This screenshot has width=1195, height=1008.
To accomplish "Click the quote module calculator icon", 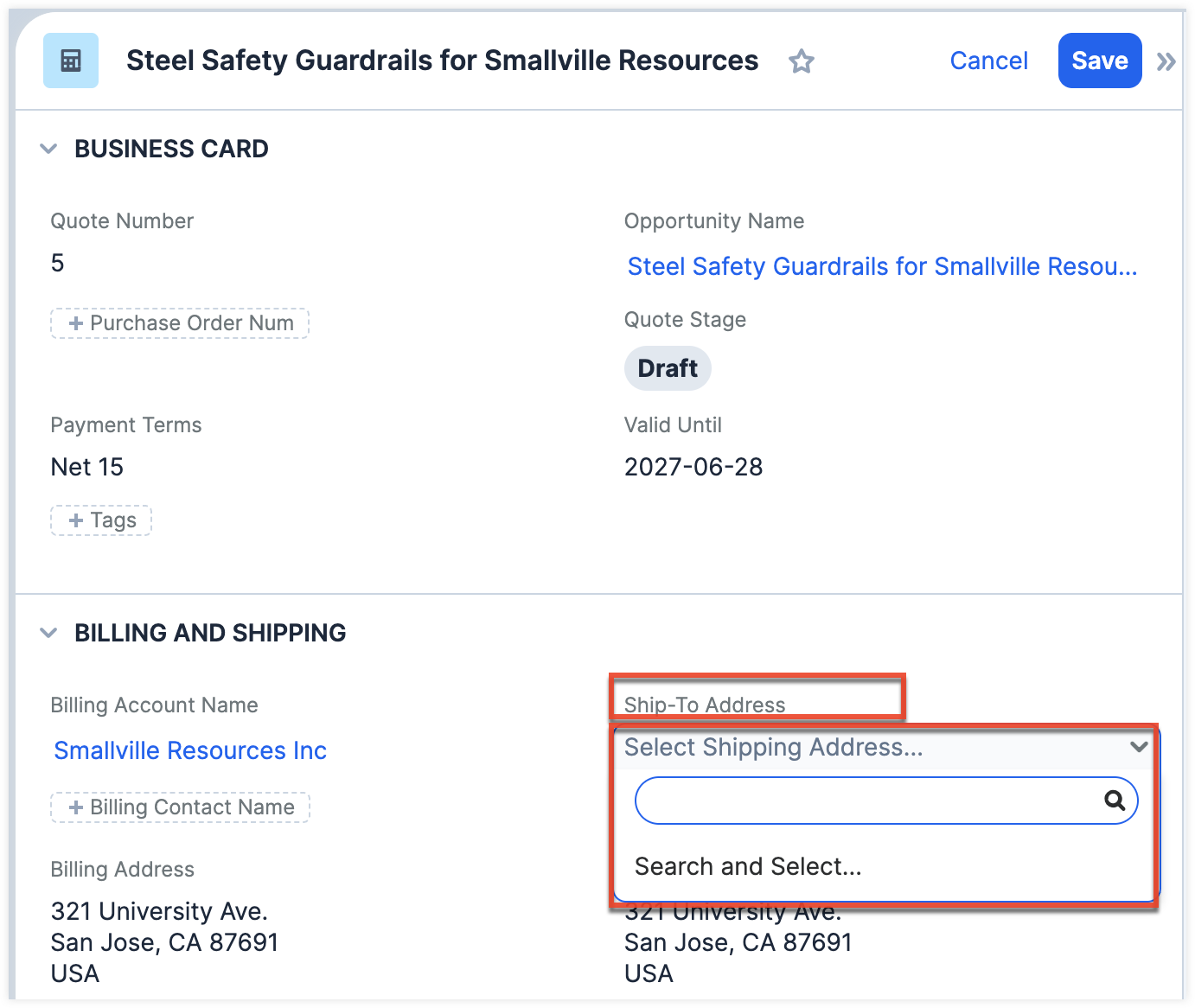I will click(71, 61).
